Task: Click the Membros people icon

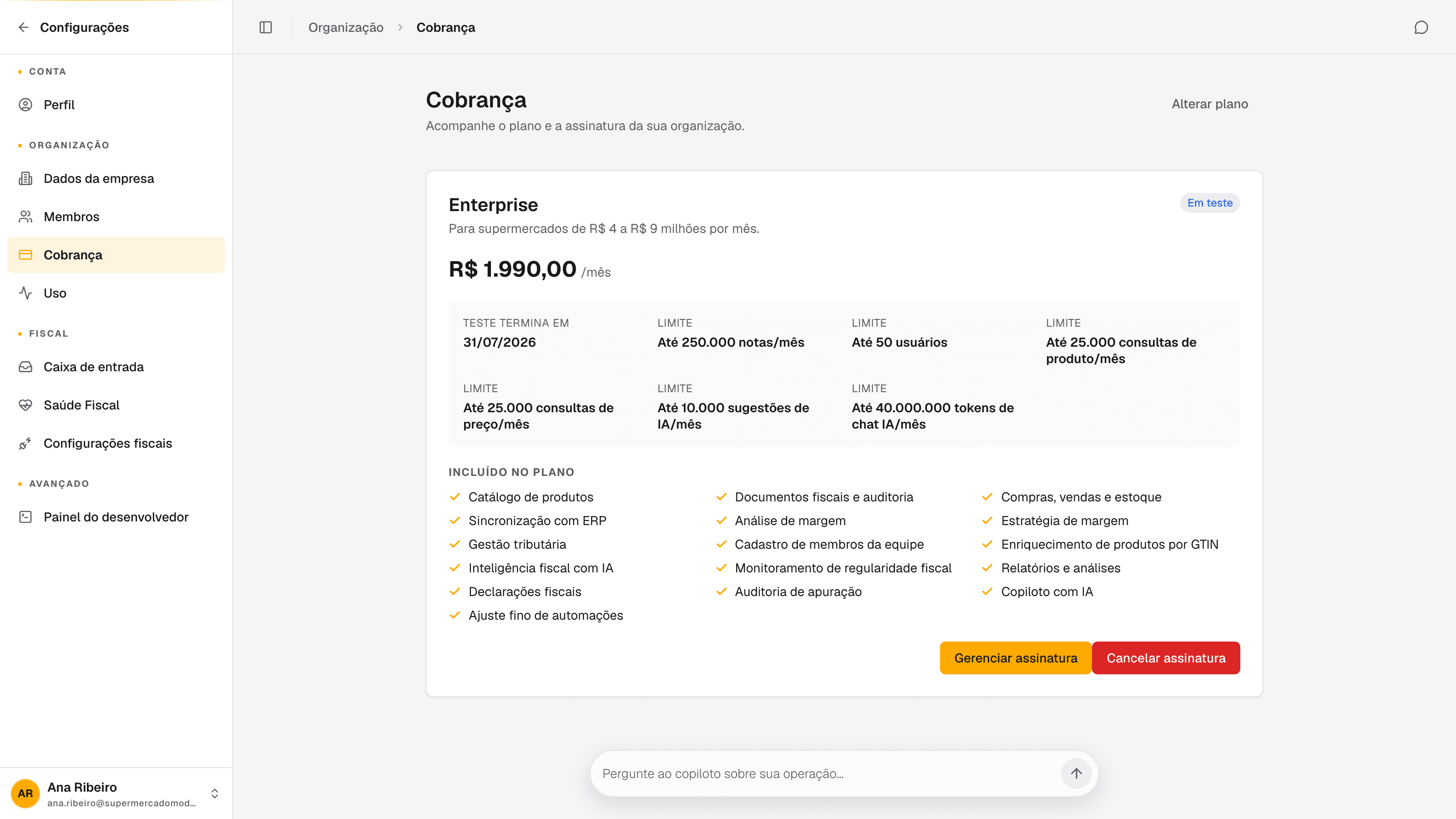Action: 25,217
